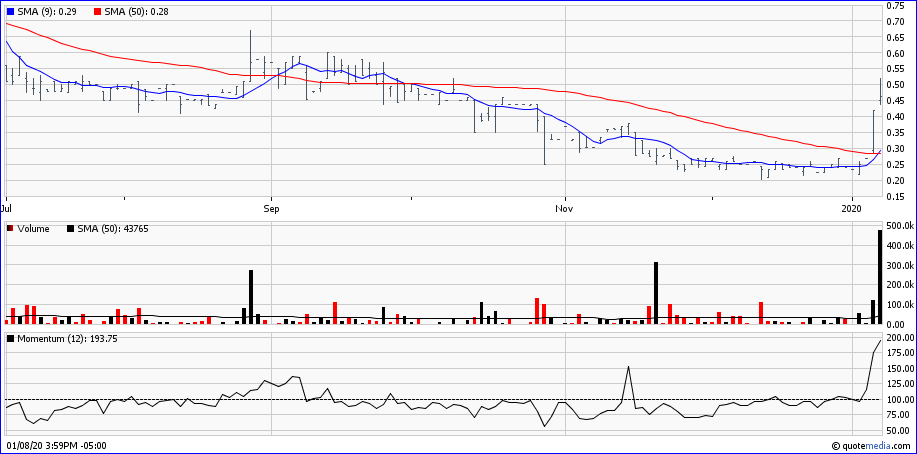The image size is (917, 454).
Task: Click the 0.15 price axis value
Action: (895, 197)
